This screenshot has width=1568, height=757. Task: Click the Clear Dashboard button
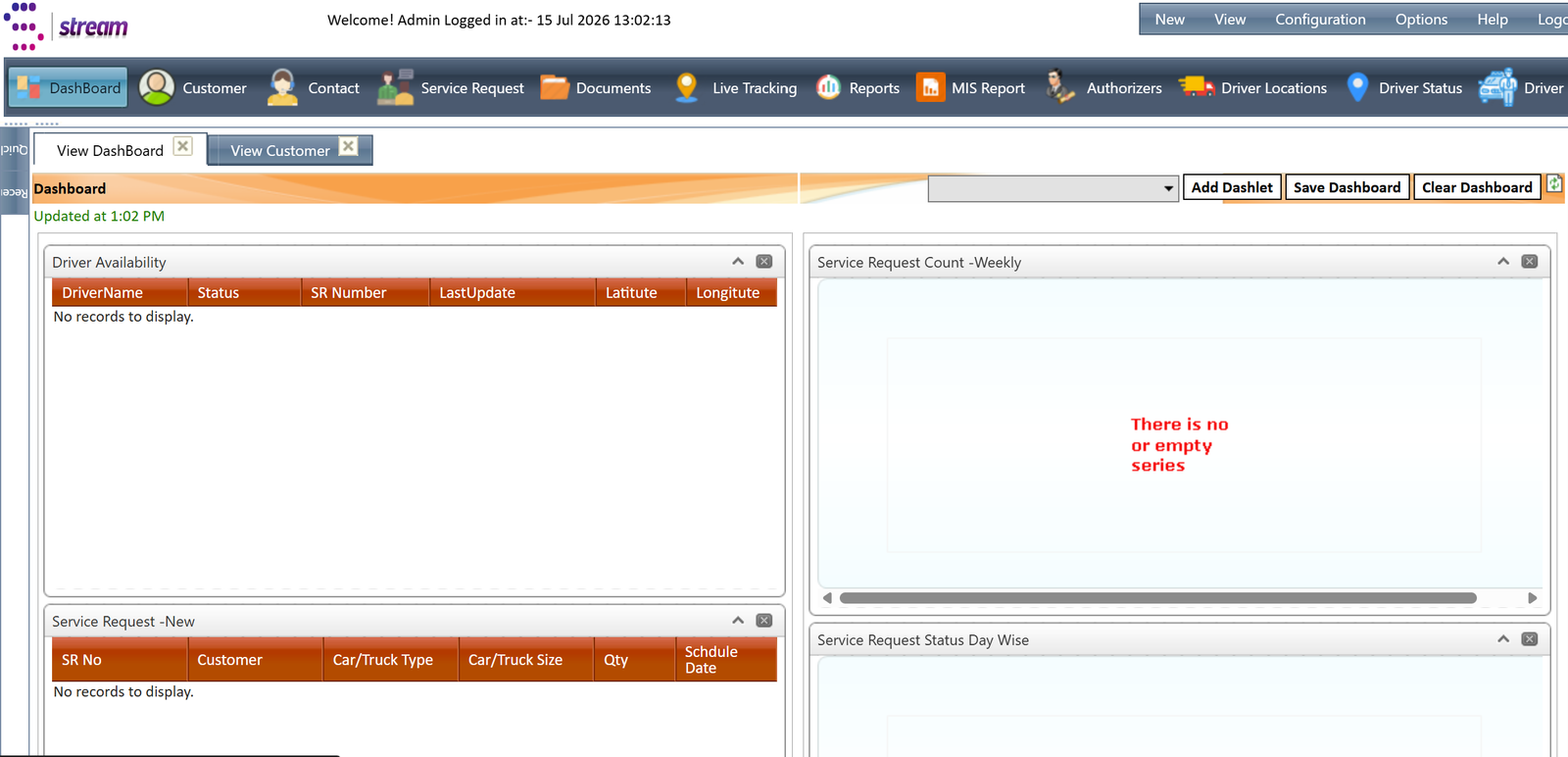coord(1477,187)
